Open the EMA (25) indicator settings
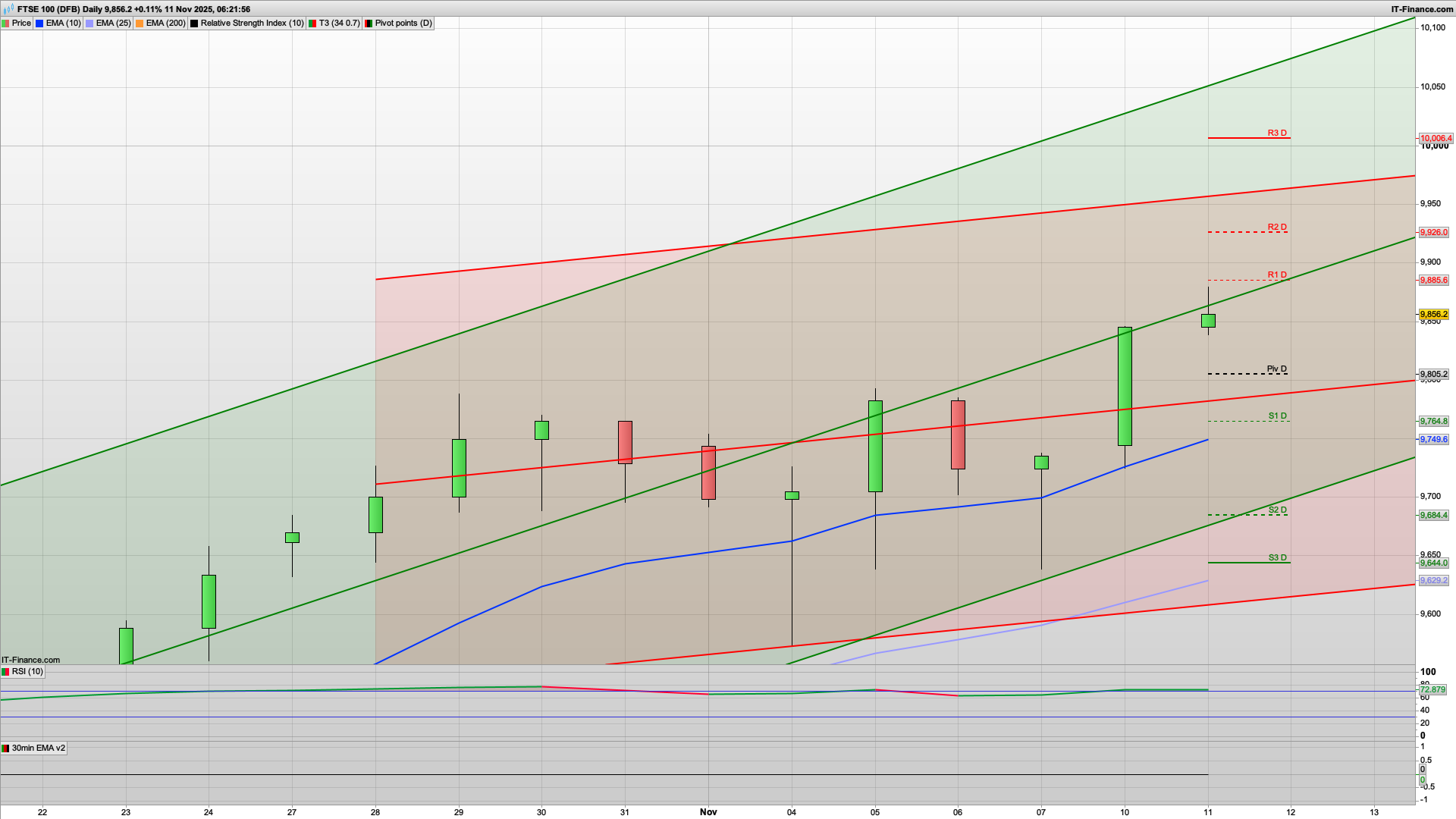 (x=112, y=24)
